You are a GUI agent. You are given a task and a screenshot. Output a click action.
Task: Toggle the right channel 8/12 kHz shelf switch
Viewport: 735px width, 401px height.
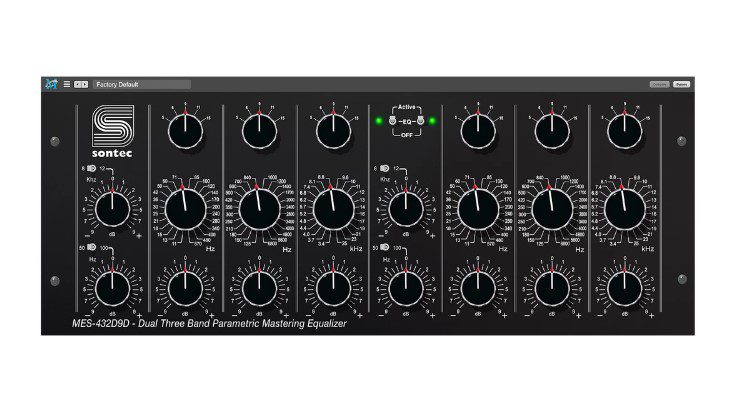point(384,170)
